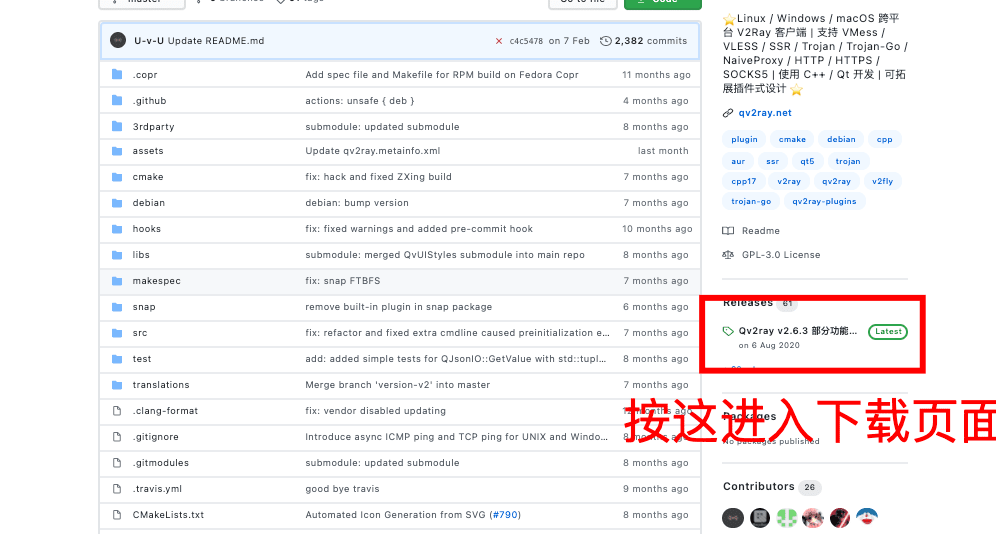Open the green cross contributor avatar

(x=786, y=517)
